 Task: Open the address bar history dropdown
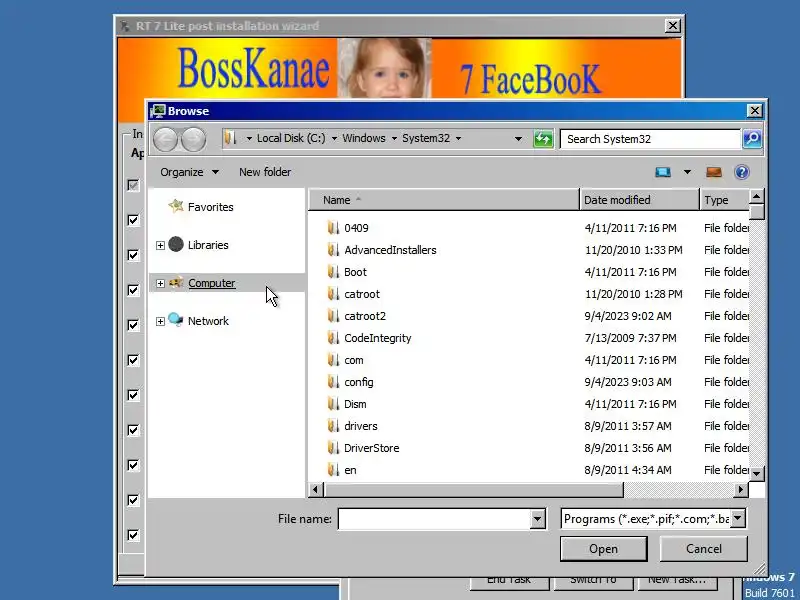518,139
